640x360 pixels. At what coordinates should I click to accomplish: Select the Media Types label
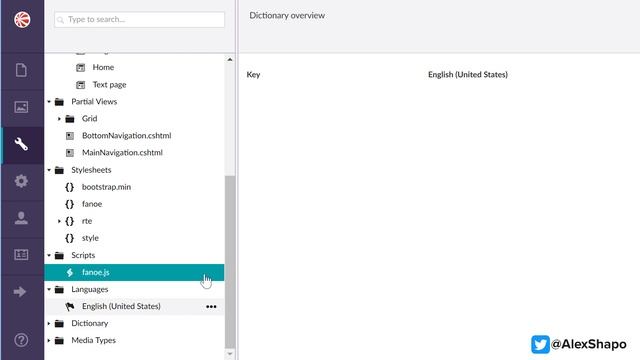coord(93,340)
